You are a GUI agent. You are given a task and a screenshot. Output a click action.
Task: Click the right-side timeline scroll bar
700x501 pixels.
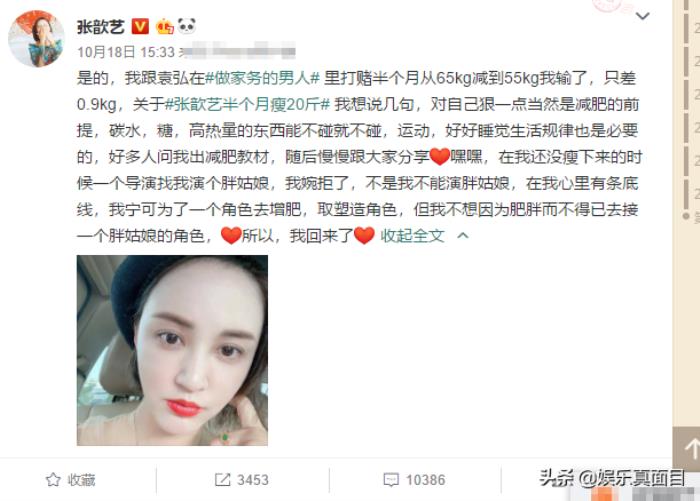(x=686, y=107)
